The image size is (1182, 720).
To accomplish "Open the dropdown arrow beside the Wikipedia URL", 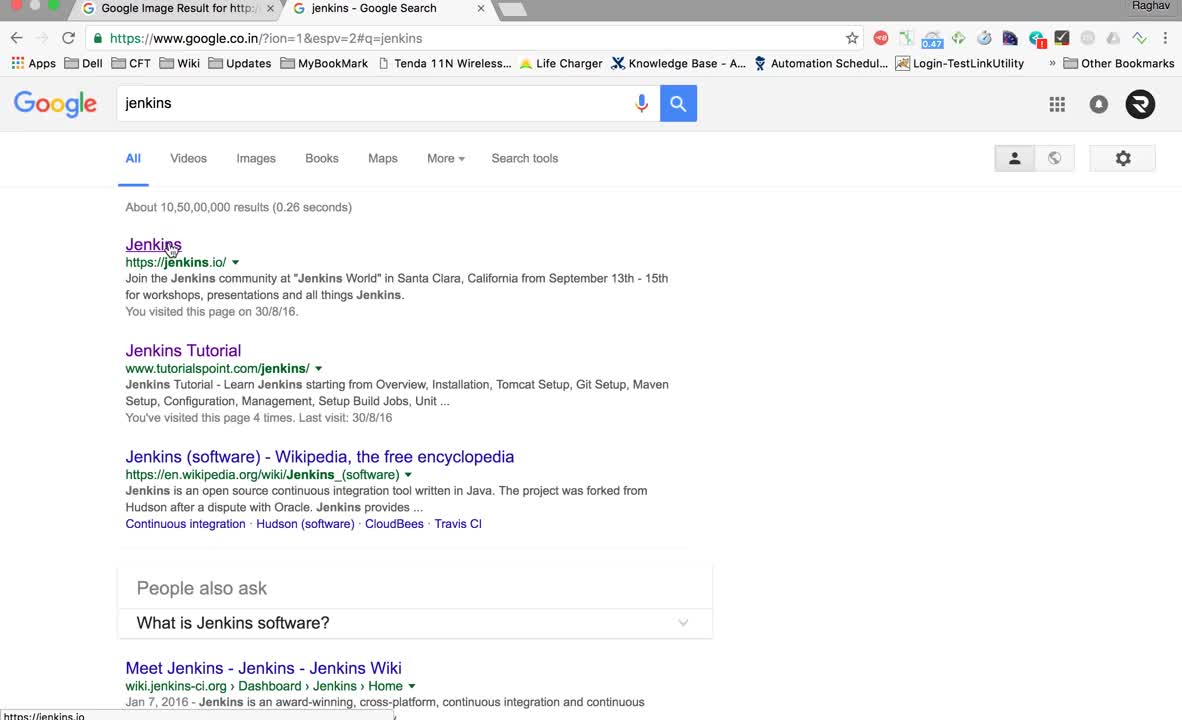I will pyautogui.click(x=408, y=475).
